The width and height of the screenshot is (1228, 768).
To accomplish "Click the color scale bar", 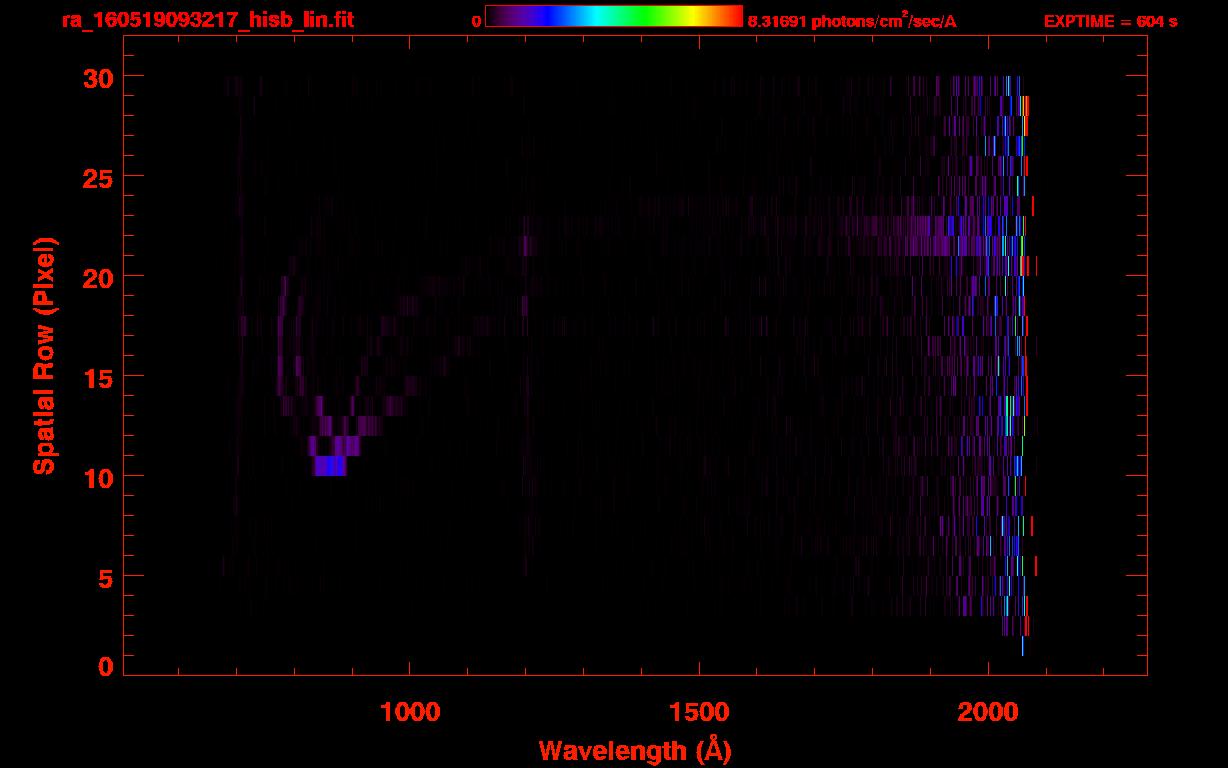I will [x=614, y=17].
